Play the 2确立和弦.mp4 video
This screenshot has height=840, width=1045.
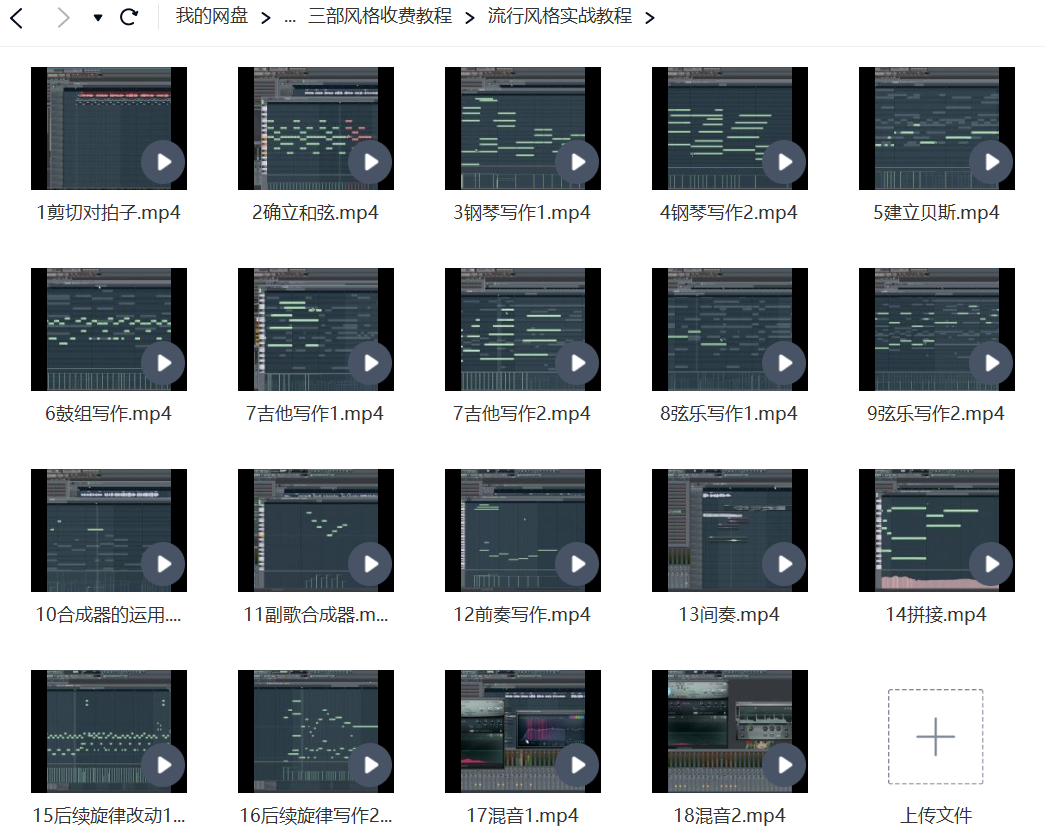pos(370,162)
